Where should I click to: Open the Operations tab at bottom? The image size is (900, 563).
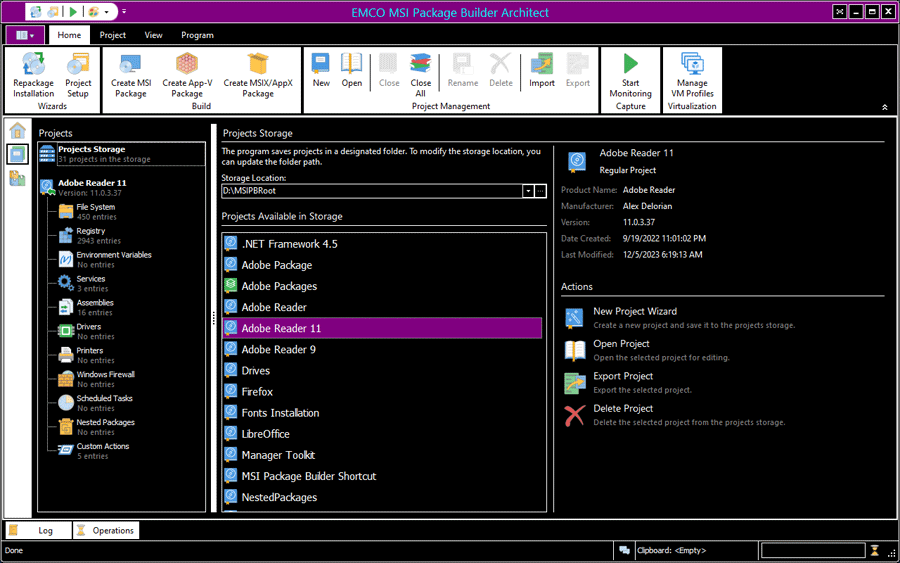point(106,530)
